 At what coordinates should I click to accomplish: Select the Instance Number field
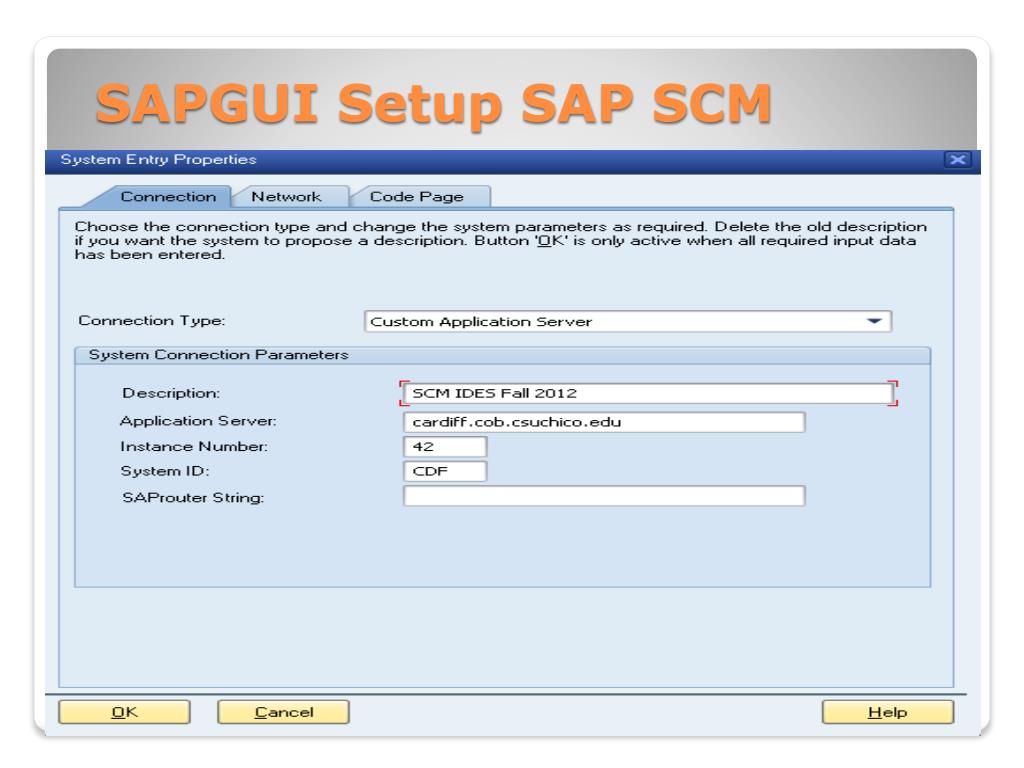click(445, 447)
